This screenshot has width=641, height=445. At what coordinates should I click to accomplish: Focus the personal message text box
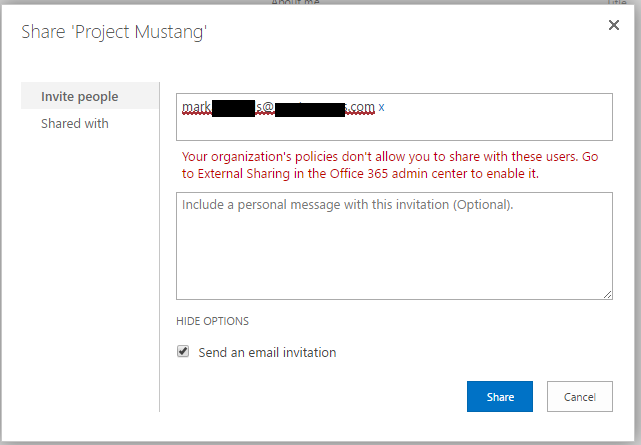[394, 250]
